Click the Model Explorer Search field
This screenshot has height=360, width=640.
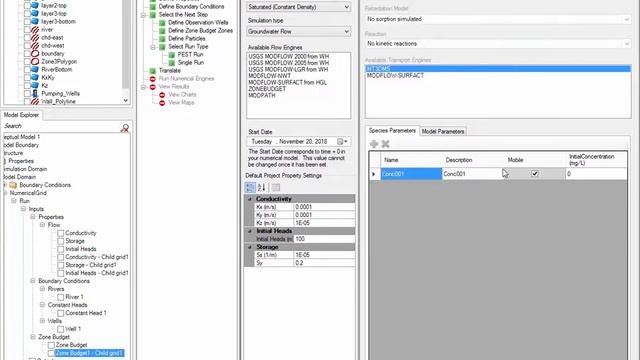(61, 126)
